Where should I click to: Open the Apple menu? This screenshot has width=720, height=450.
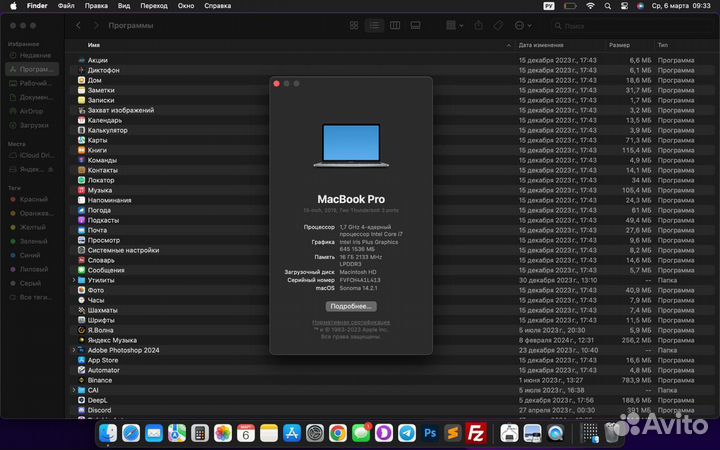pos(13,6)
